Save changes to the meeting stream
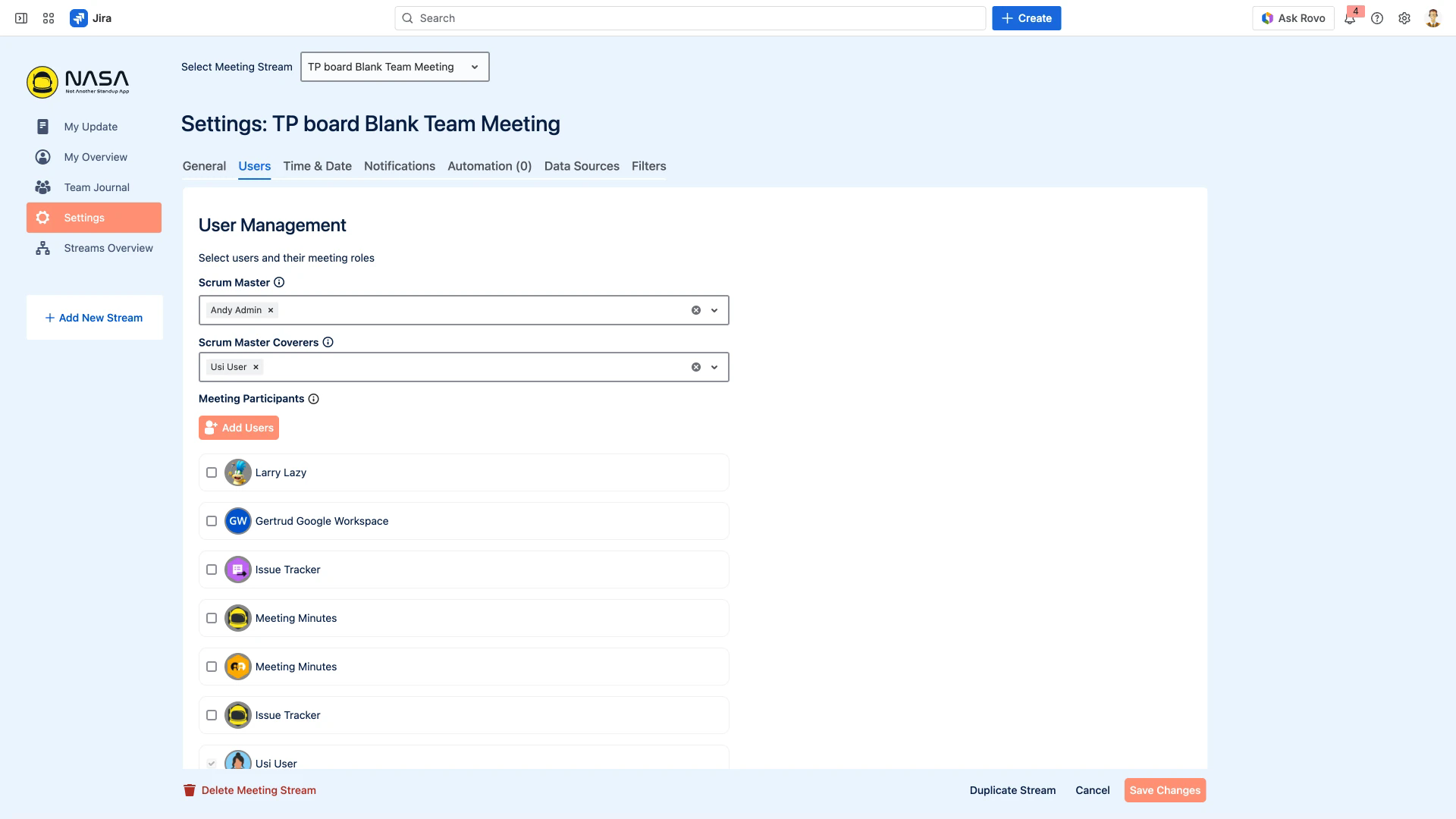This screenshot has height=819, width=1456. [x=1165, y=789]
